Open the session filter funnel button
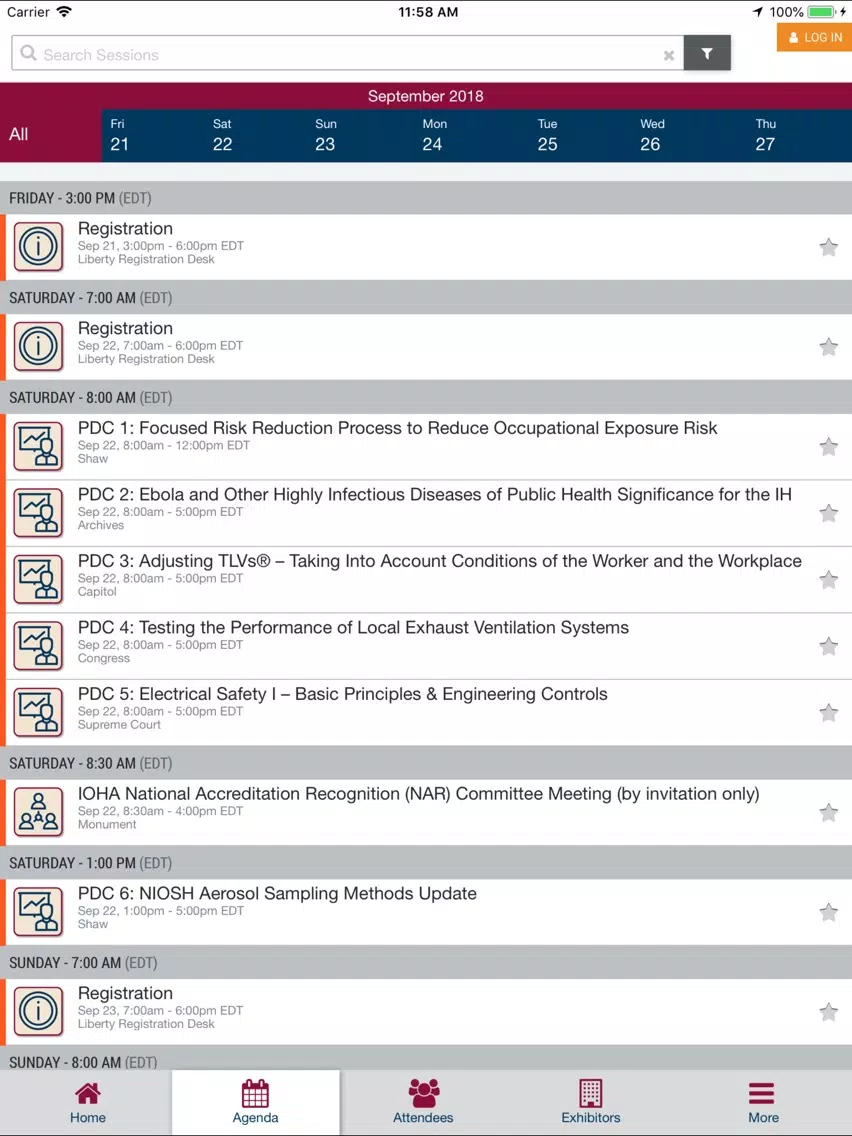 point(706,53)
